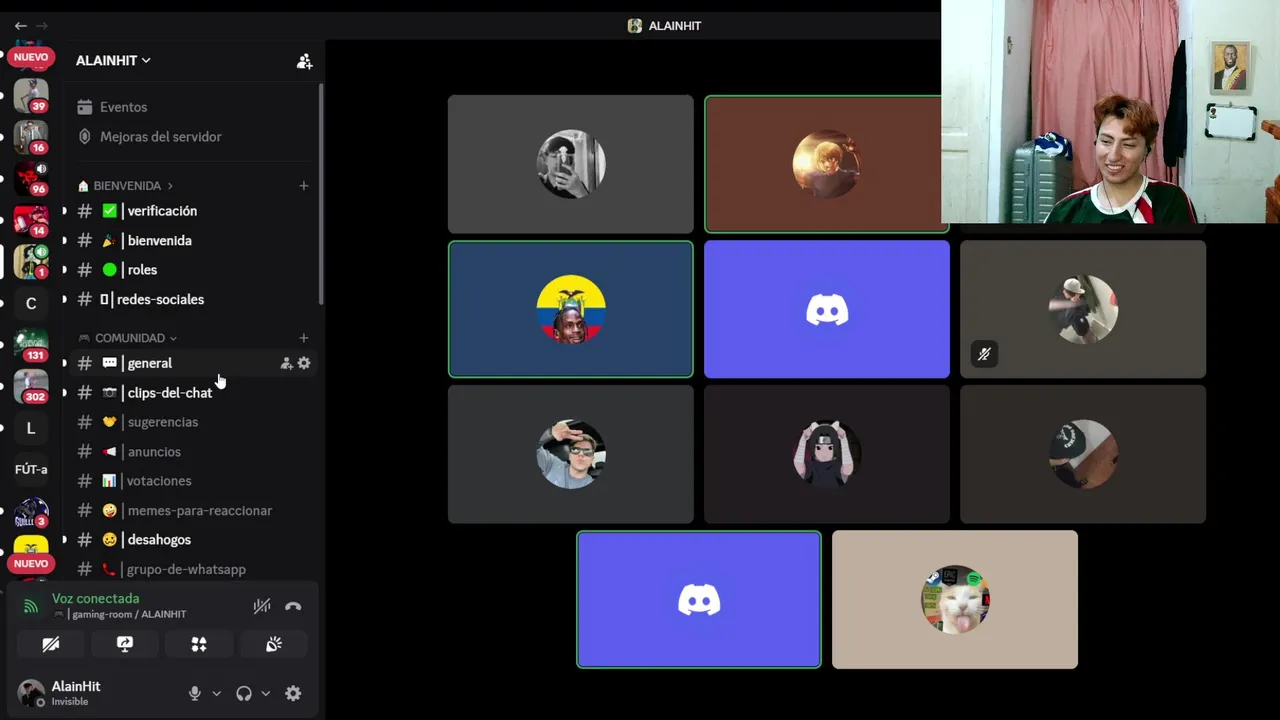
Task: Collapse the BIENVENIDA category
Action: pos(125,186)
